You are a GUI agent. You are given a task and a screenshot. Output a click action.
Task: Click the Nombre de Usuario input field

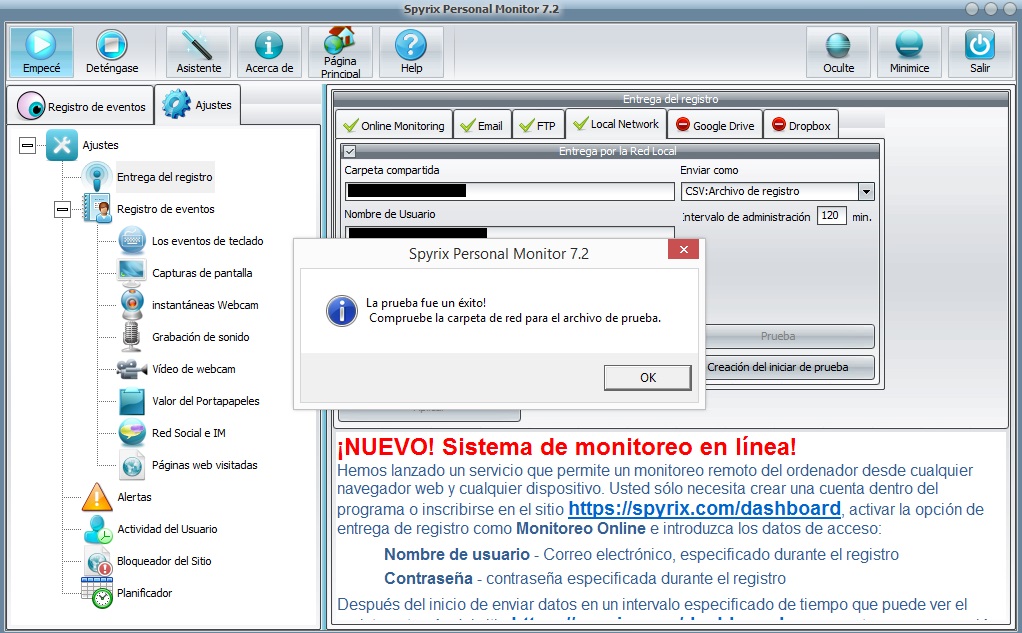tap(509, 233)
